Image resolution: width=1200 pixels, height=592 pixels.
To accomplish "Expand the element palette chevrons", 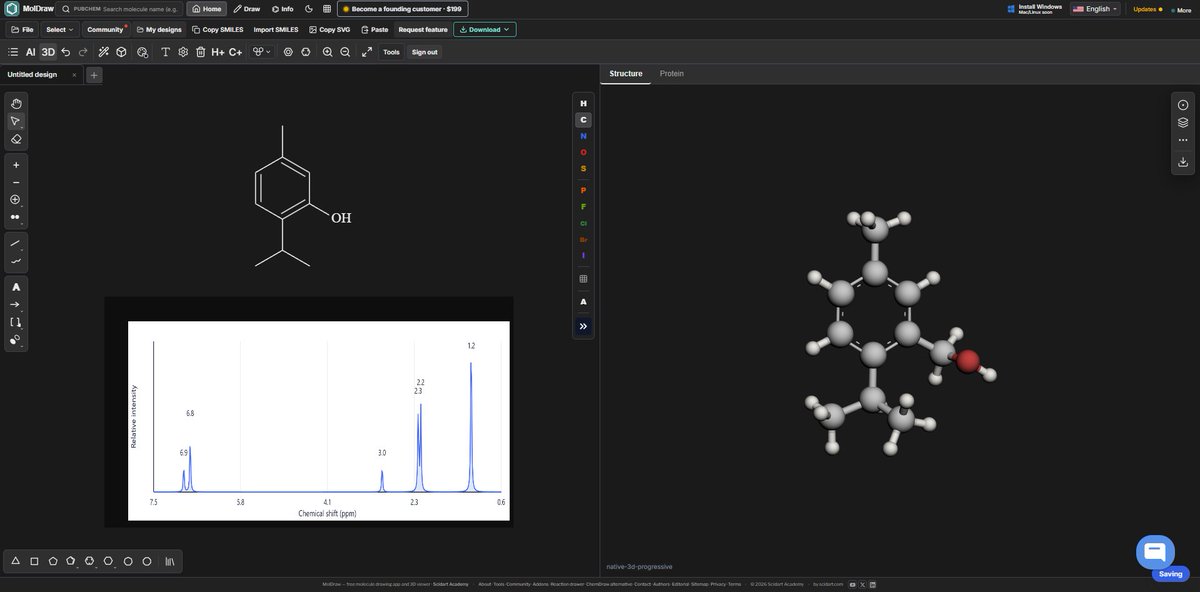I will click(583, 326).
